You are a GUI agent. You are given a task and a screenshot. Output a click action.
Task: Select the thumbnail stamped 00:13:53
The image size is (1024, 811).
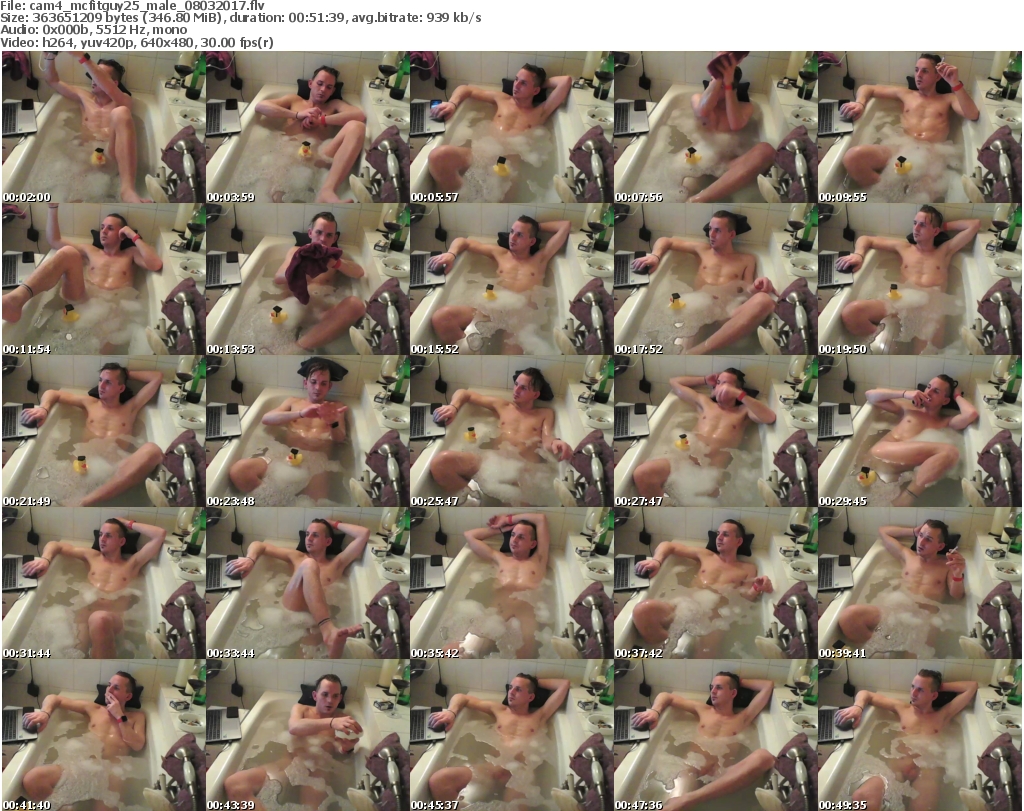click(308, 279)
